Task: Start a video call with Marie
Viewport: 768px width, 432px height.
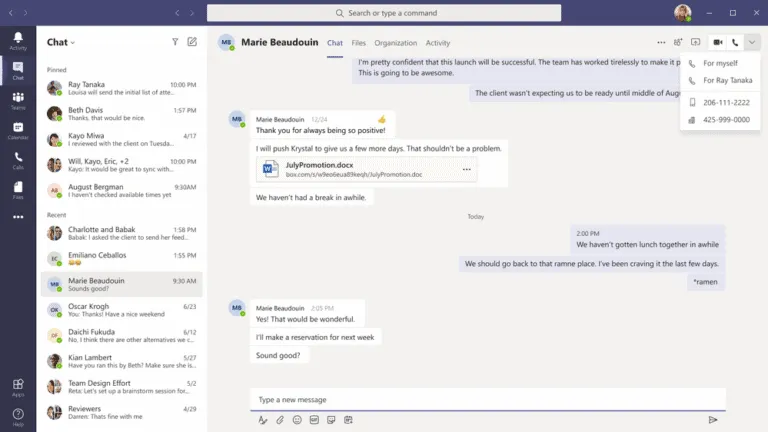Action: pos(717,43)
